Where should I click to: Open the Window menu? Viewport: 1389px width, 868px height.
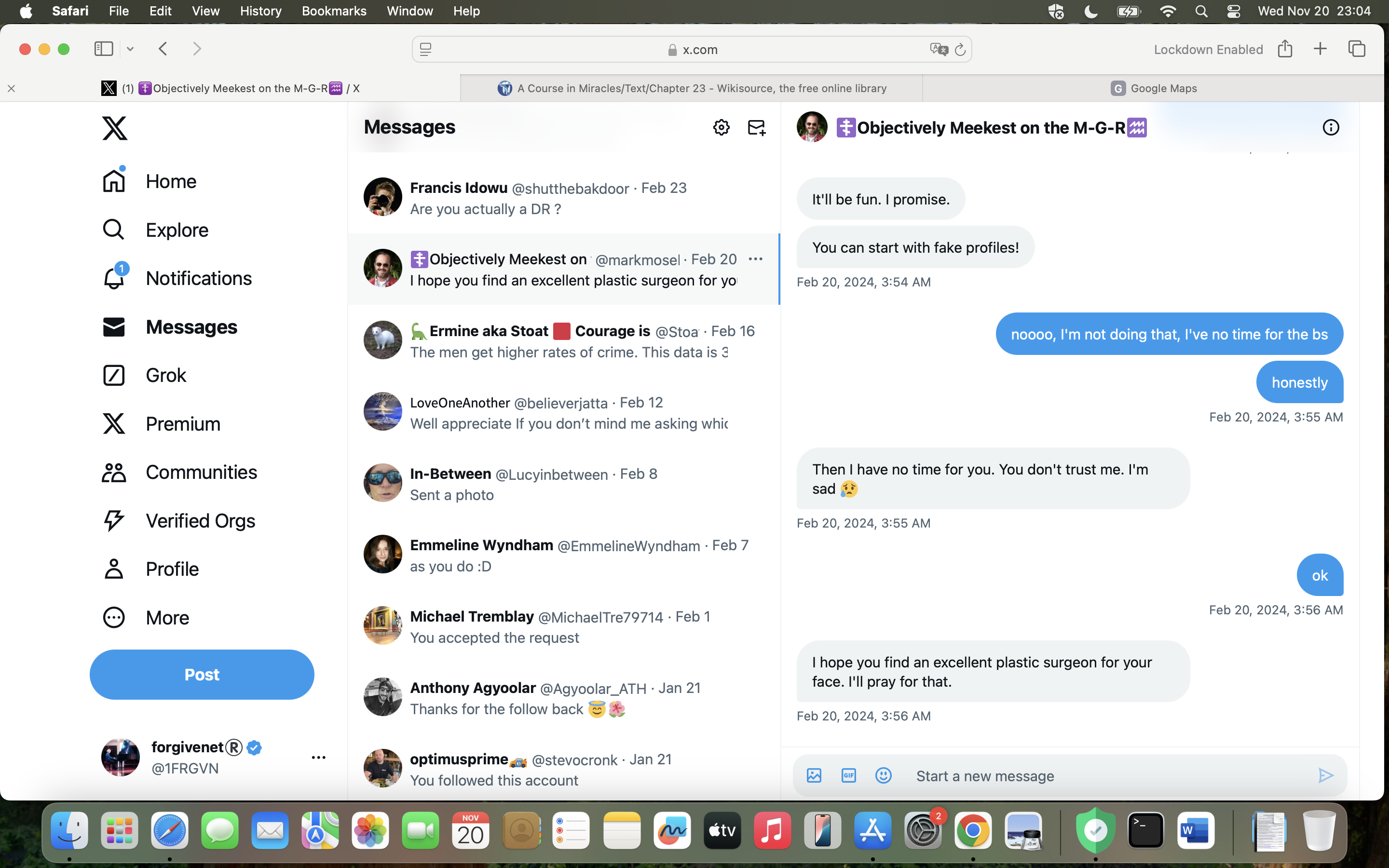[x=410, y=11]
